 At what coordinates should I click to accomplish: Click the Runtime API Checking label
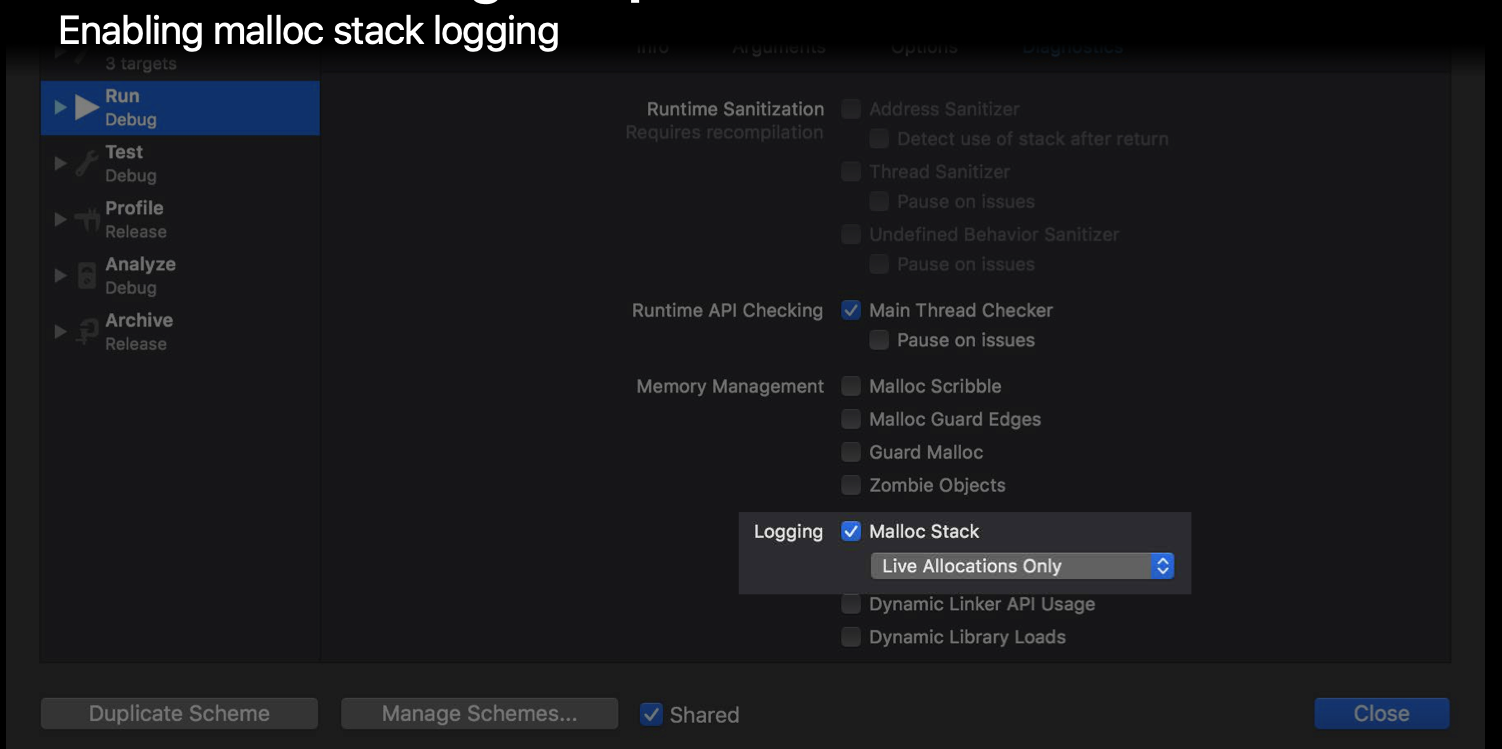[x=727, y=310]
